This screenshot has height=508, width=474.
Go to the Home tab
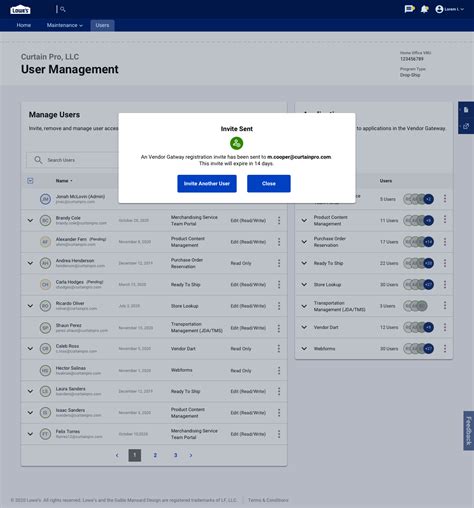(24, 25)
